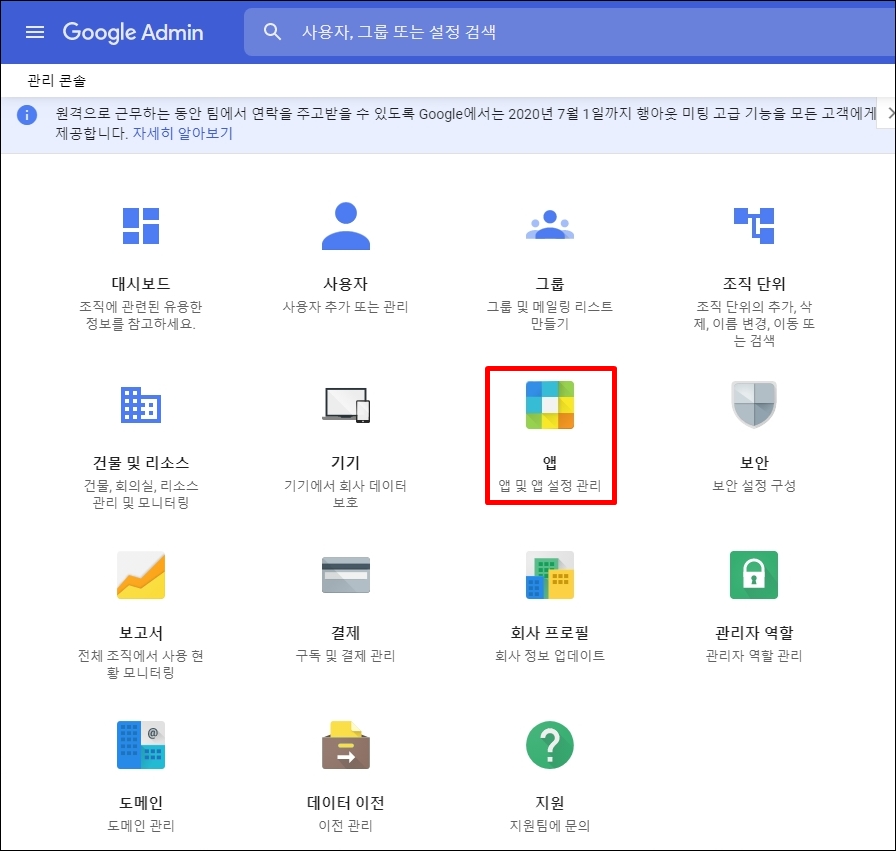Click the 조직 단위 title label
The width and height of the screenshot is (896, 851).
[x=754, y=283]
